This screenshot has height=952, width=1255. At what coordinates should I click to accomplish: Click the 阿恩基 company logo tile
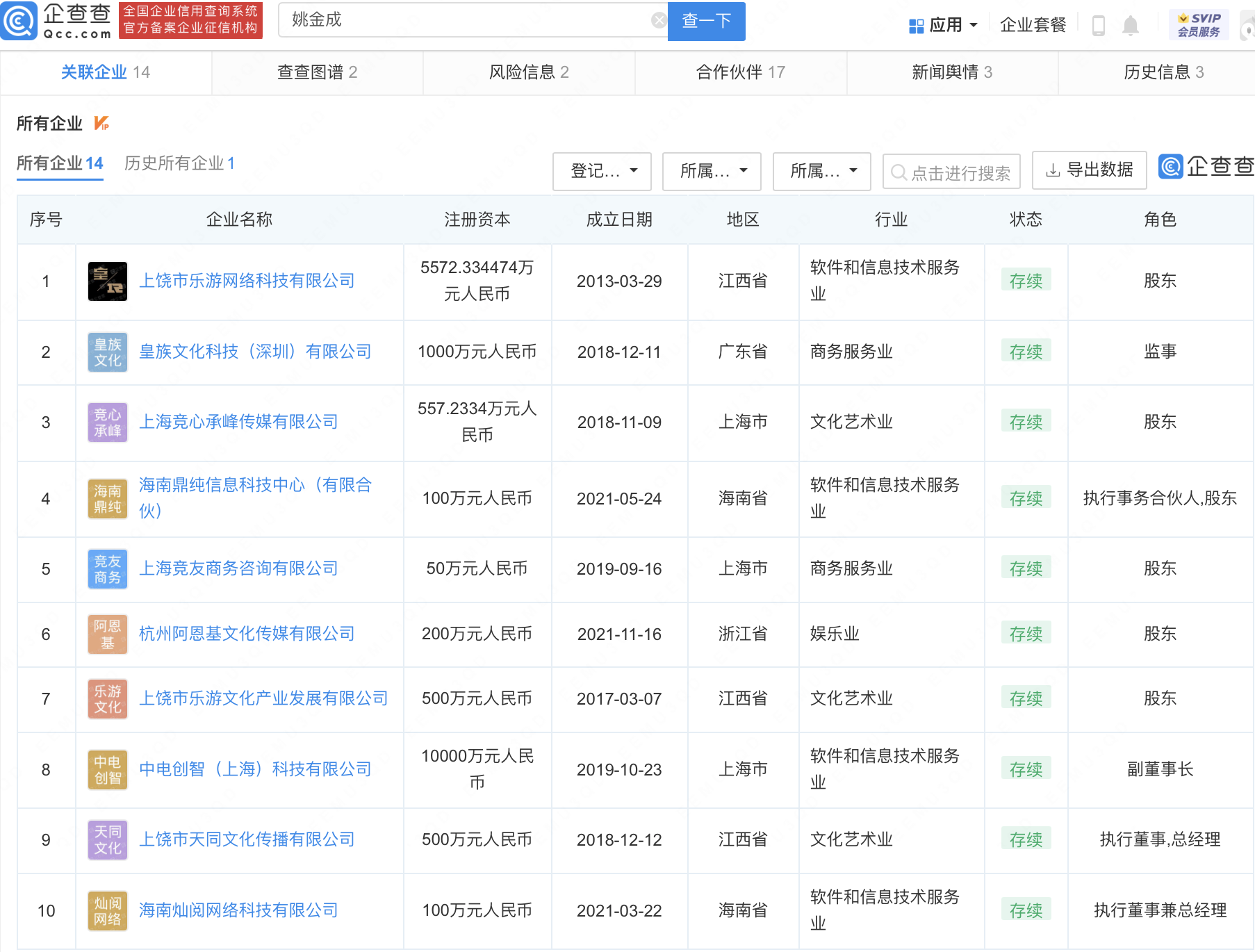(x=108, y=634)
